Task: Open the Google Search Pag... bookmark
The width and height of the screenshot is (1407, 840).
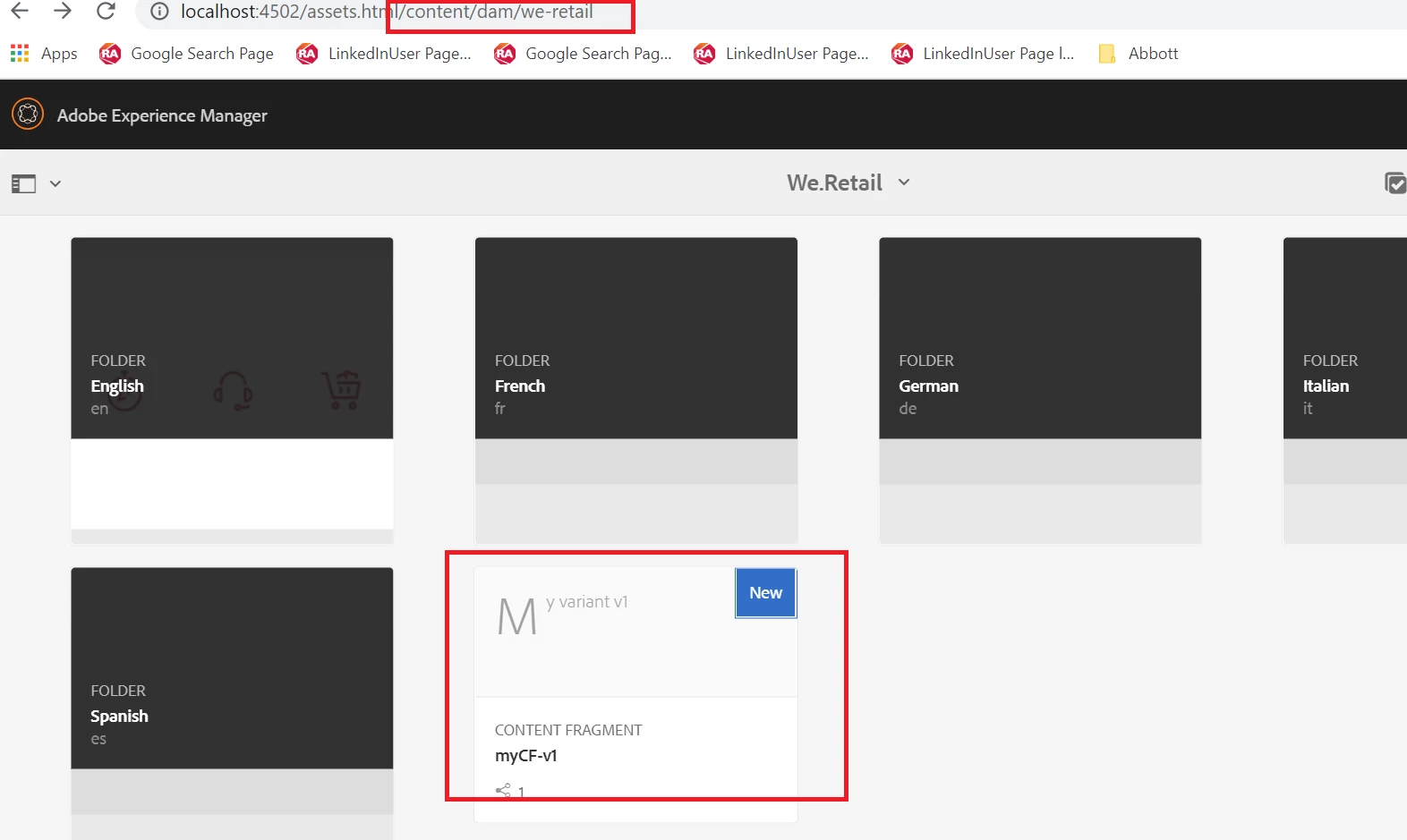Action: coord(583,54)
